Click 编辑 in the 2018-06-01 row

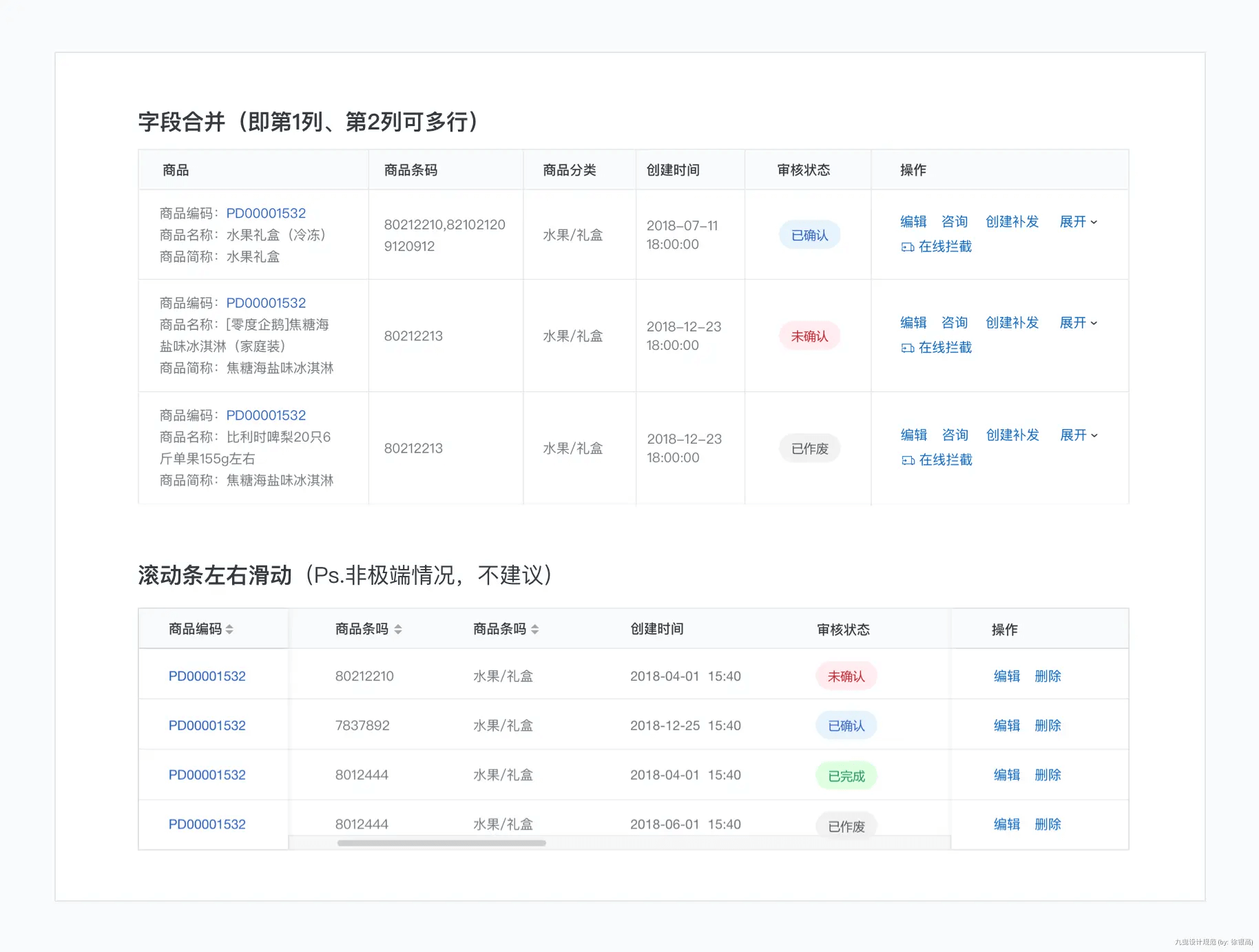(1007, 825)
